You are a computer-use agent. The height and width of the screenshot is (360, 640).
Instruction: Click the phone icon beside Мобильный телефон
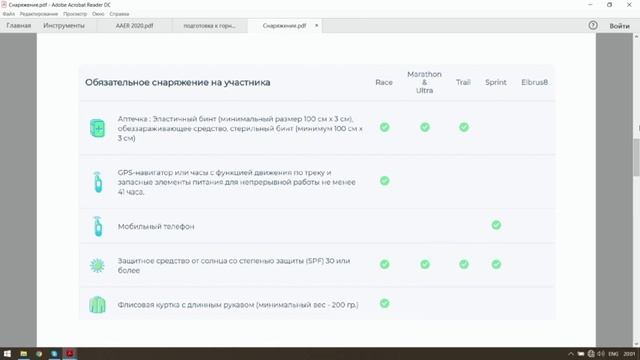click(98, 227)
